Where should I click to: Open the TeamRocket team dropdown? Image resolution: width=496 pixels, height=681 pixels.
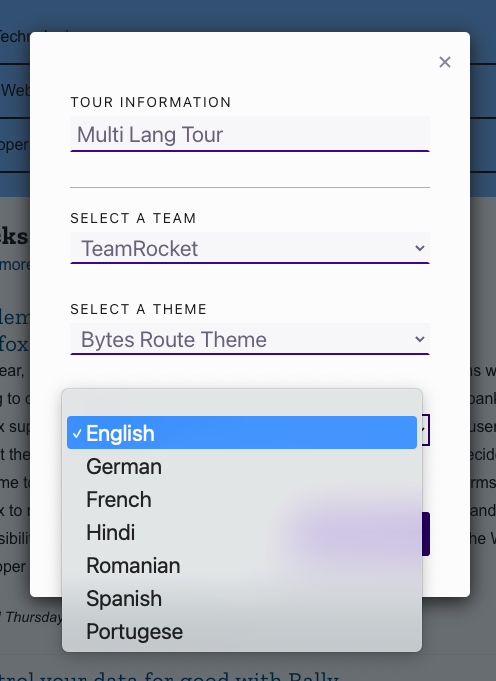(x=250, y=248)
